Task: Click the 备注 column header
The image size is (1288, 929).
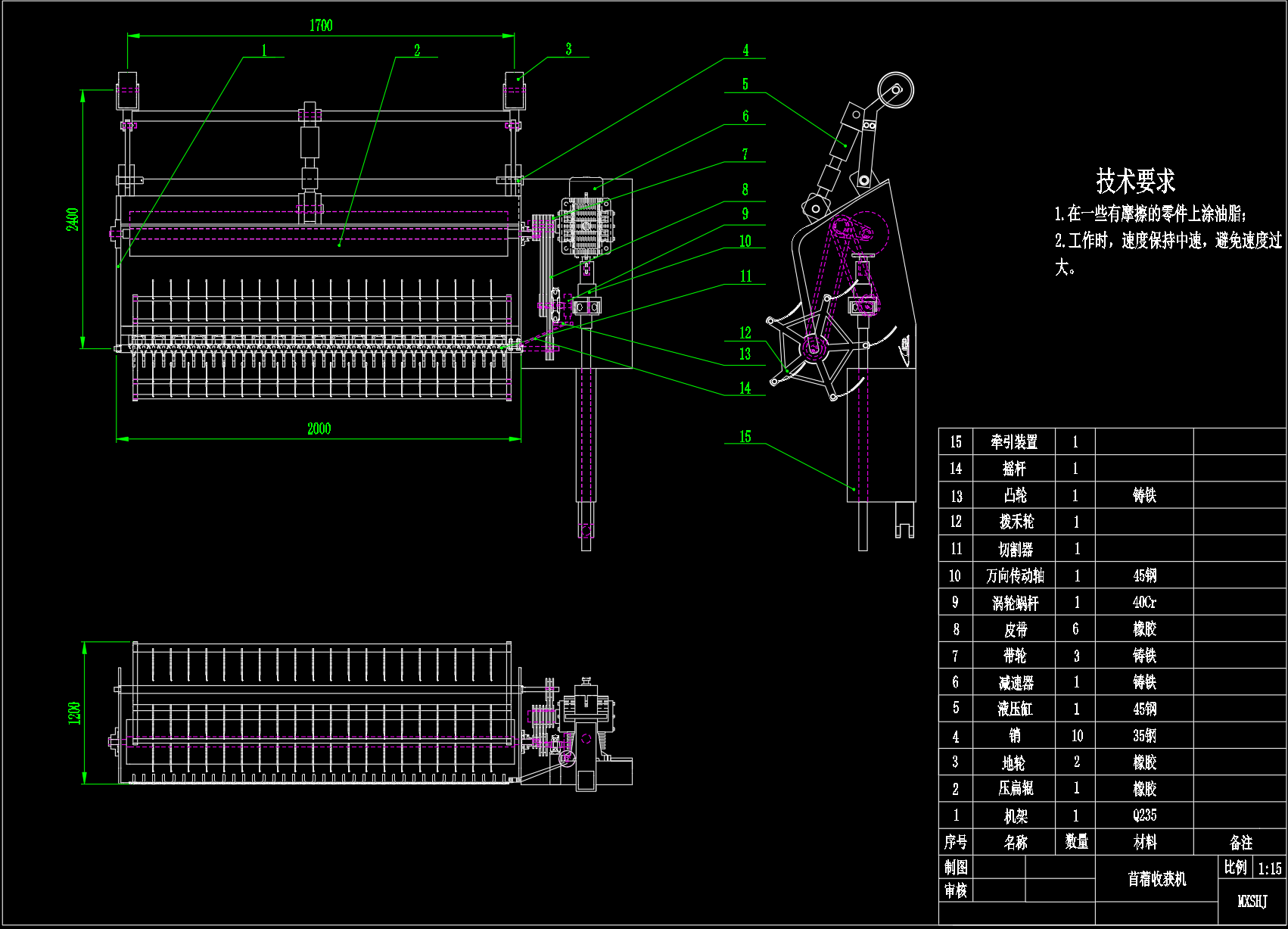Action: (1240, 842)
